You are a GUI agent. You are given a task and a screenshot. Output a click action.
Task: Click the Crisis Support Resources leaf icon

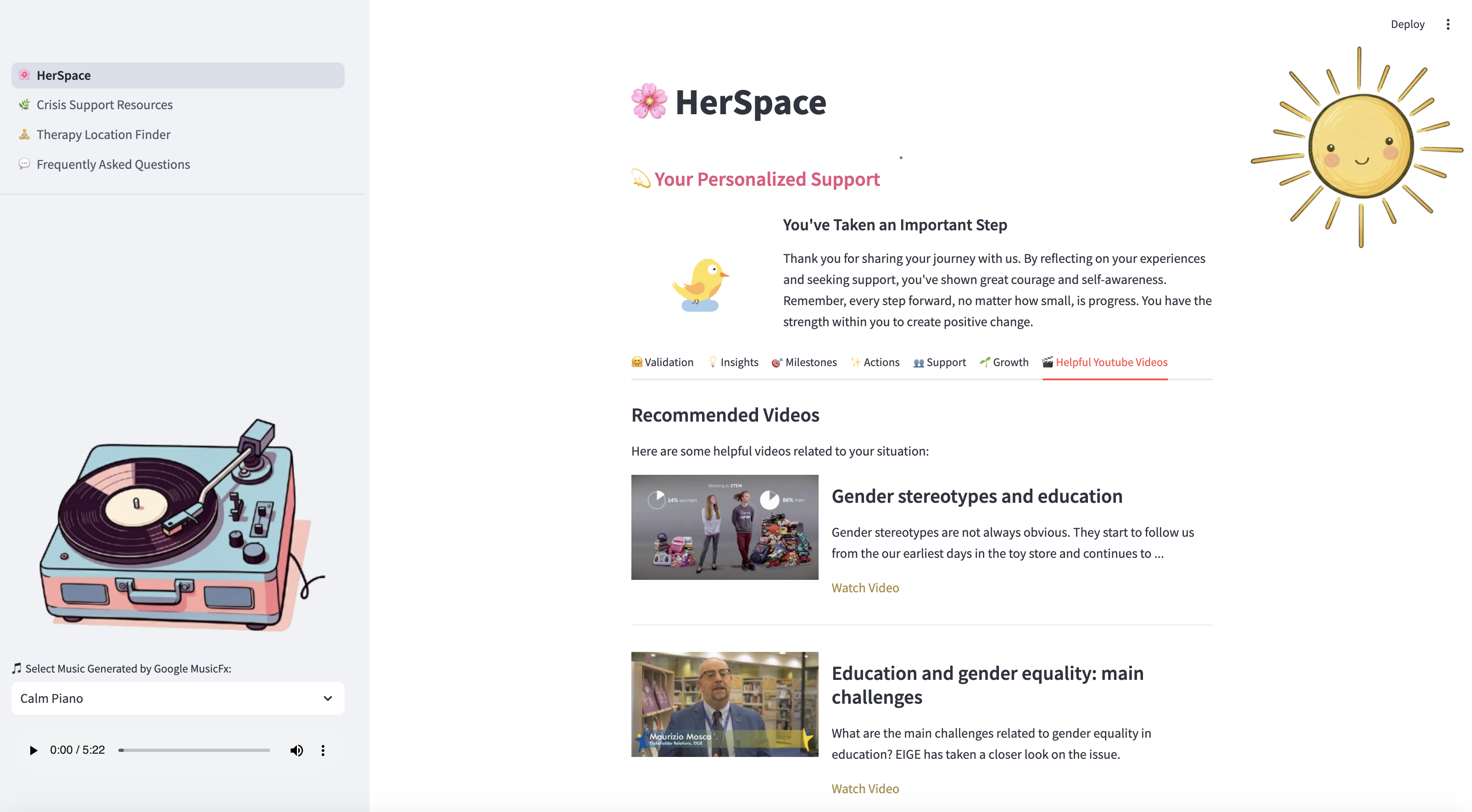(24, 105)
